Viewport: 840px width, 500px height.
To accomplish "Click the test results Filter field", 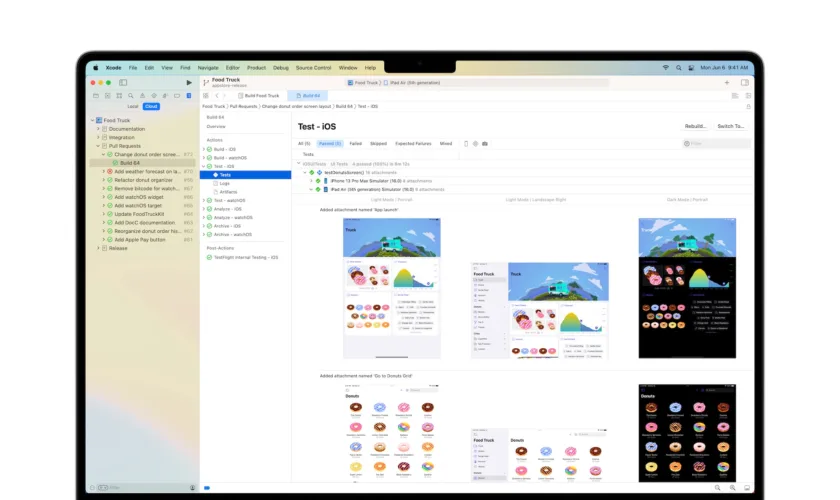I will (716, 144).
